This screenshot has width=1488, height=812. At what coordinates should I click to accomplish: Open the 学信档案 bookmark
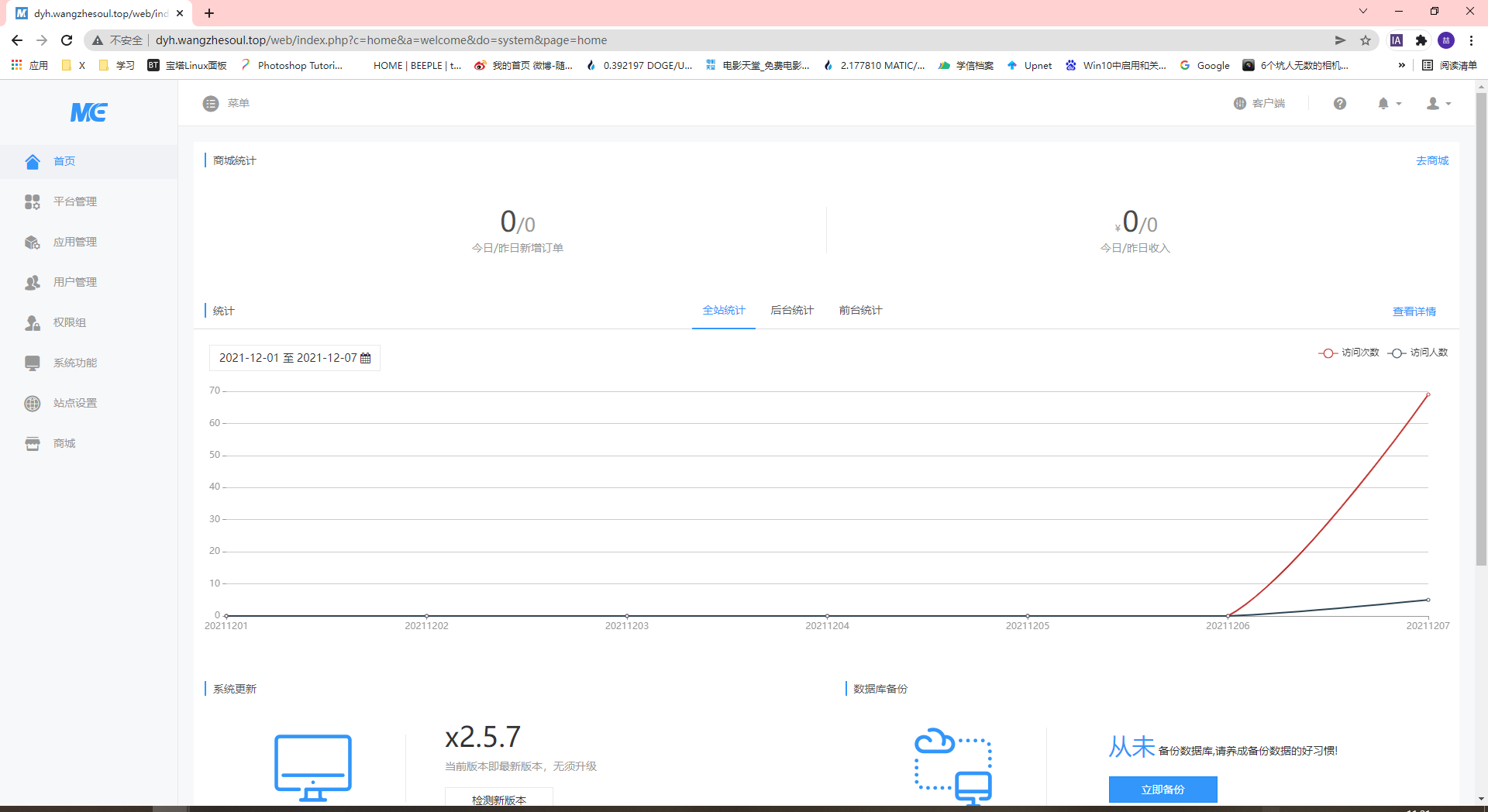click(966, 66)
